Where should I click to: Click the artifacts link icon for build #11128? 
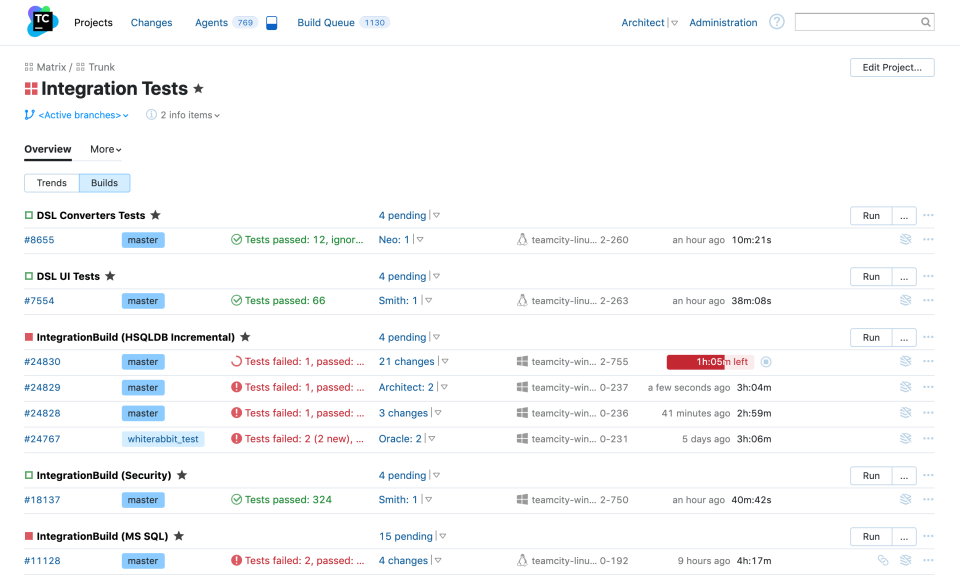[883, 561]
